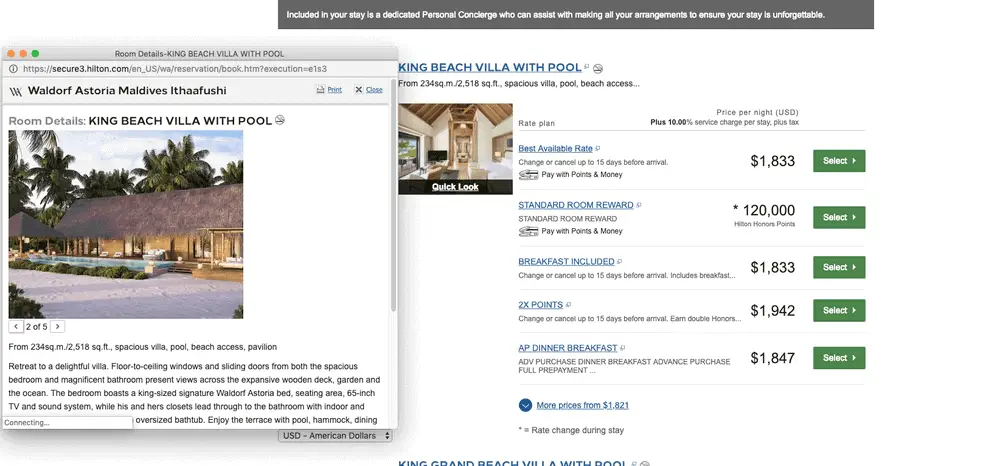Click the site info icon in the popup URL bar
This screenshot has height=466, width=1000.
pos(13,68)
